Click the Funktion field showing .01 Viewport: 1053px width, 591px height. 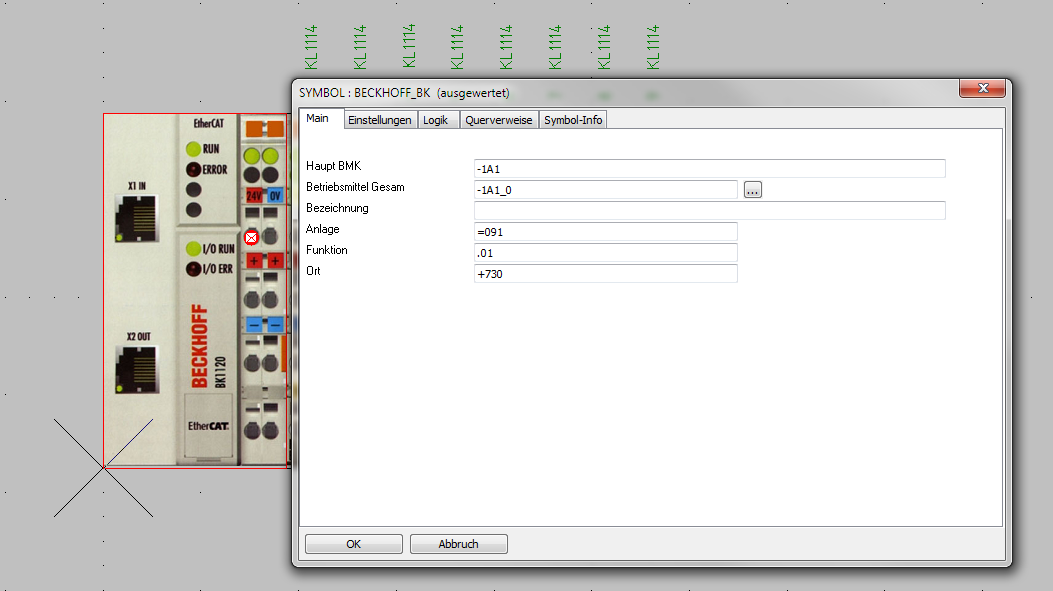pyautogui.click(x=605, y=253)
